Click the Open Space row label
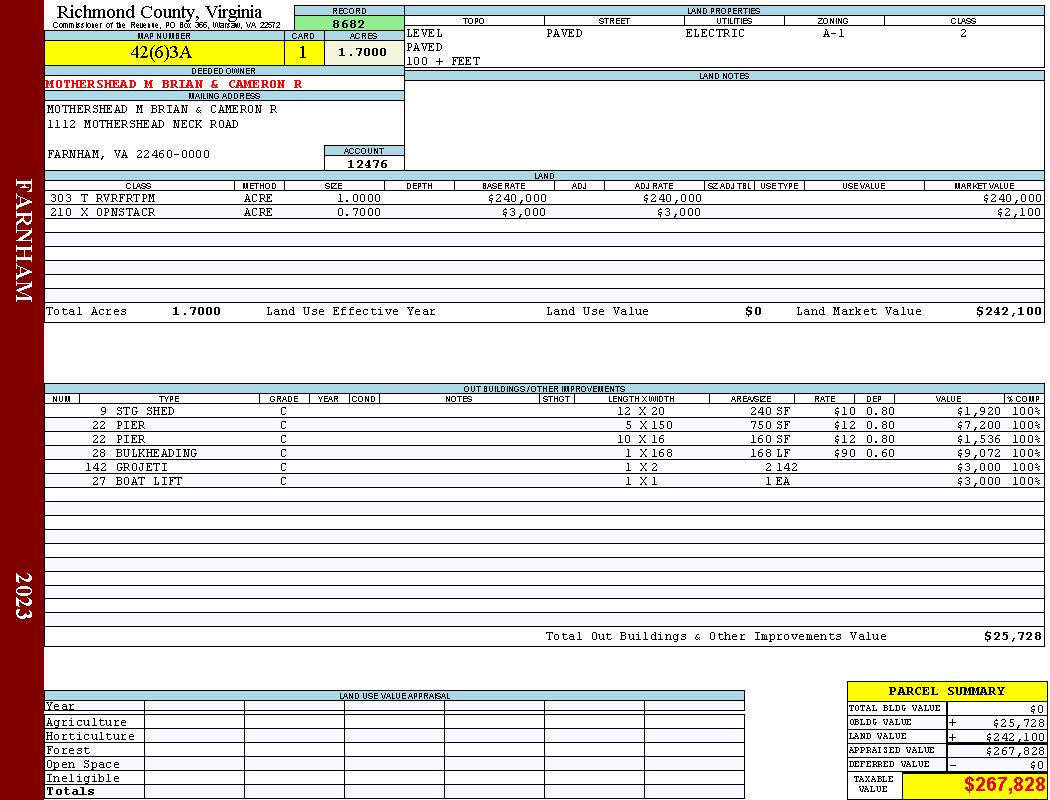The image size is (1050, 800). [x=83, y=765]
